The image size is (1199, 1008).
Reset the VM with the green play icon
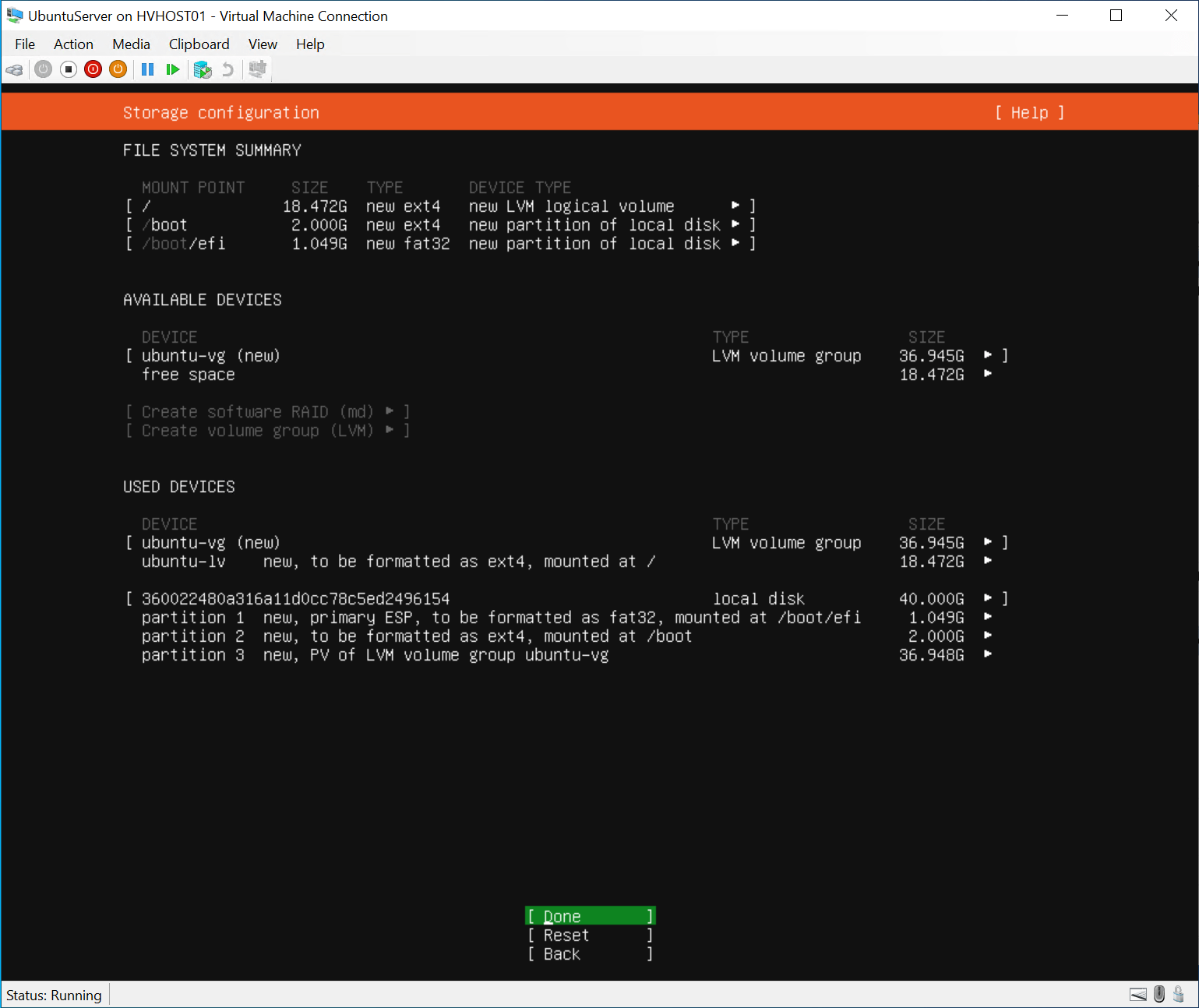tap(172, 69)
